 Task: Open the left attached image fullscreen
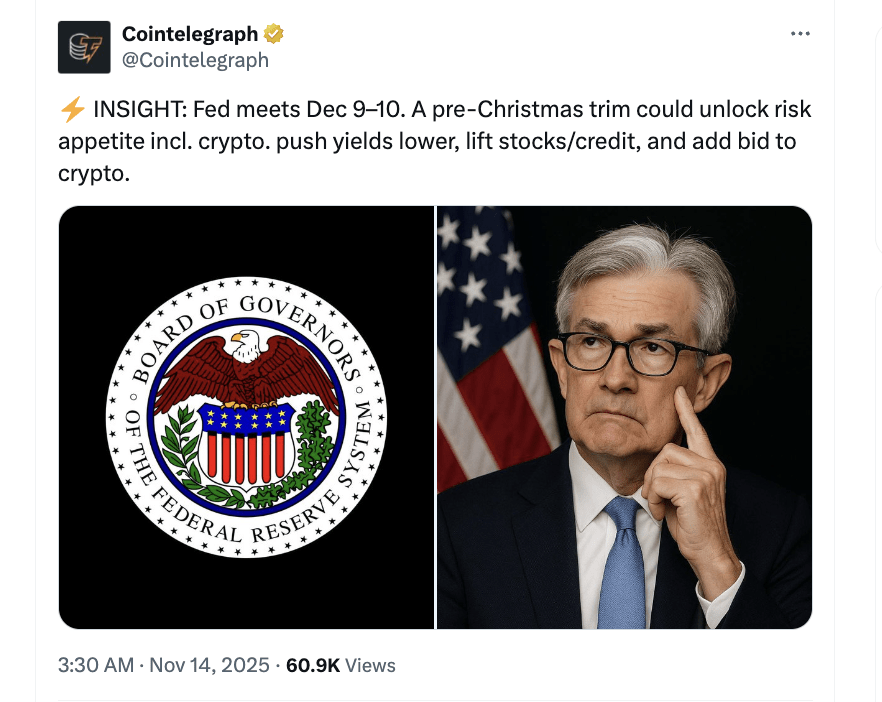point(245,416)
